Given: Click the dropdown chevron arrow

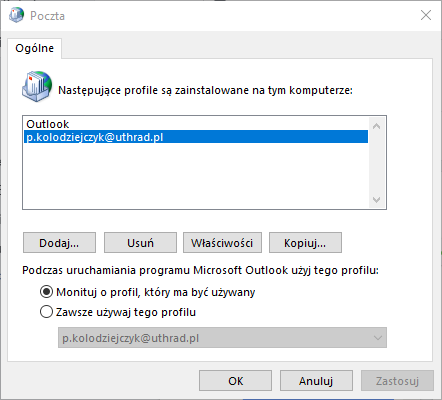Looking at the screenshot, I should [378, 338].
